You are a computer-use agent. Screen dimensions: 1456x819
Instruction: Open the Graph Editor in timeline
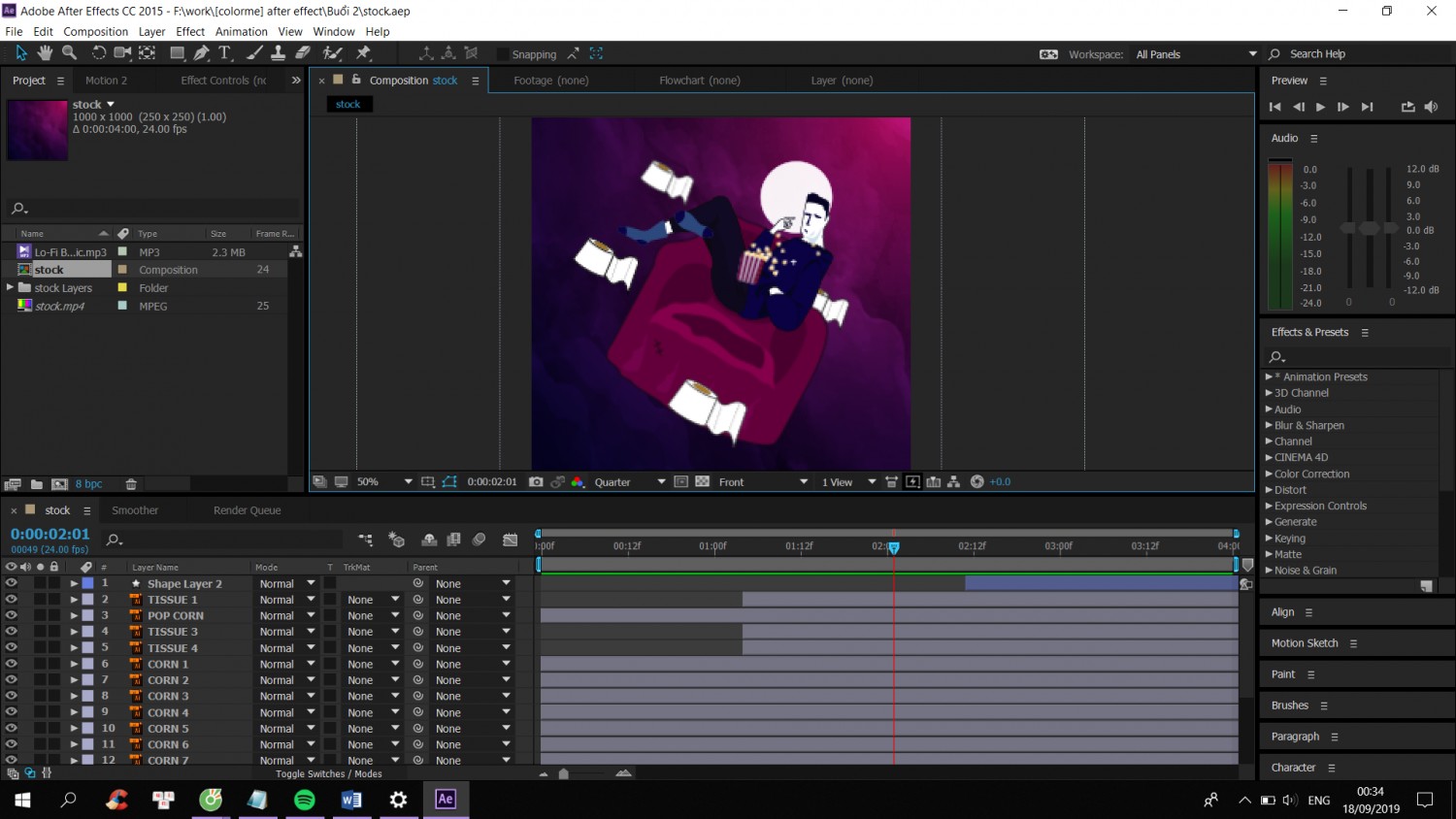click(x=511, y=540)
